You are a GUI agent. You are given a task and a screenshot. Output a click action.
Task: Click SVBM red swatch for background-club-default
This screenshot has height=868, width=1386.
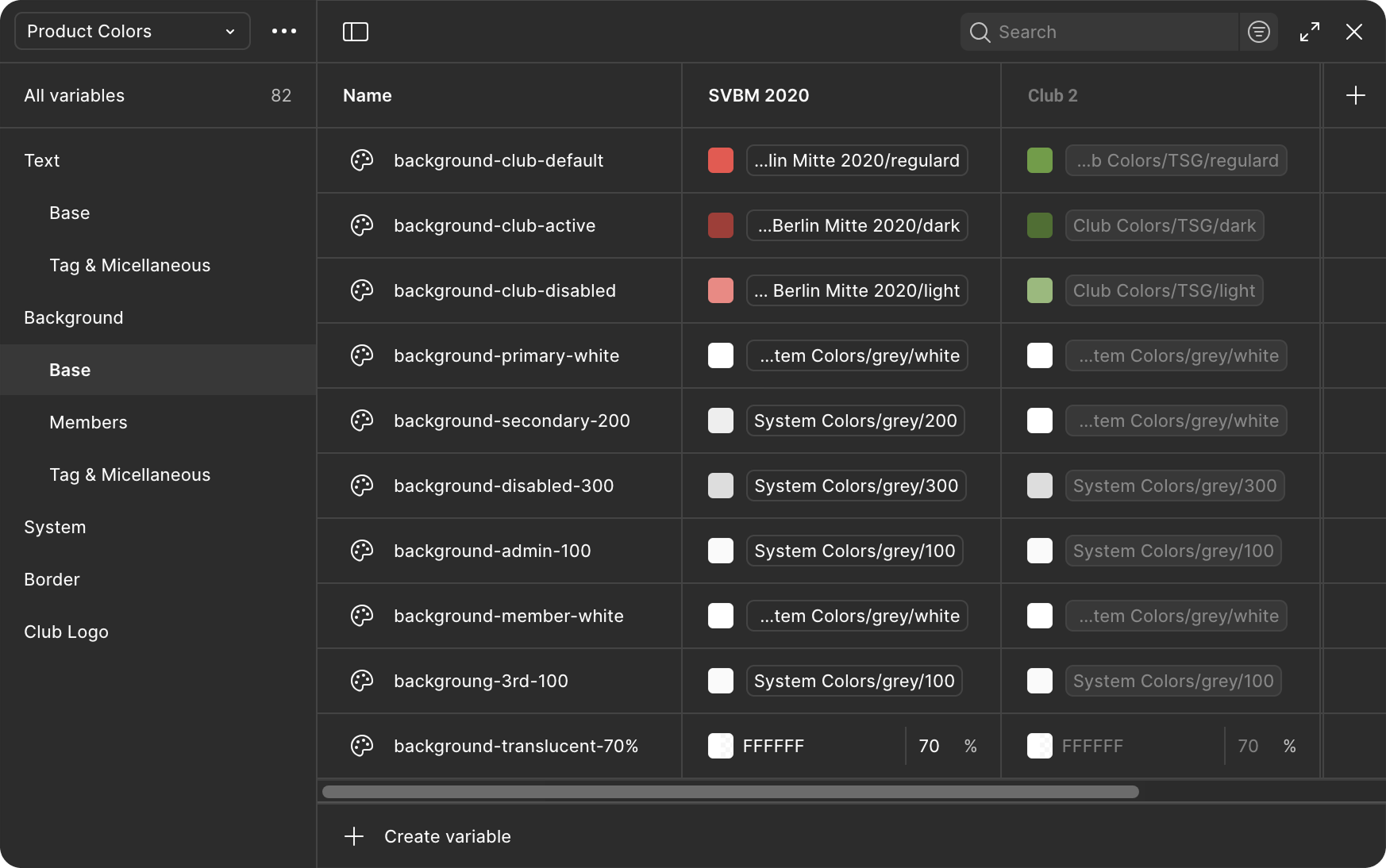tap(721, 160)
